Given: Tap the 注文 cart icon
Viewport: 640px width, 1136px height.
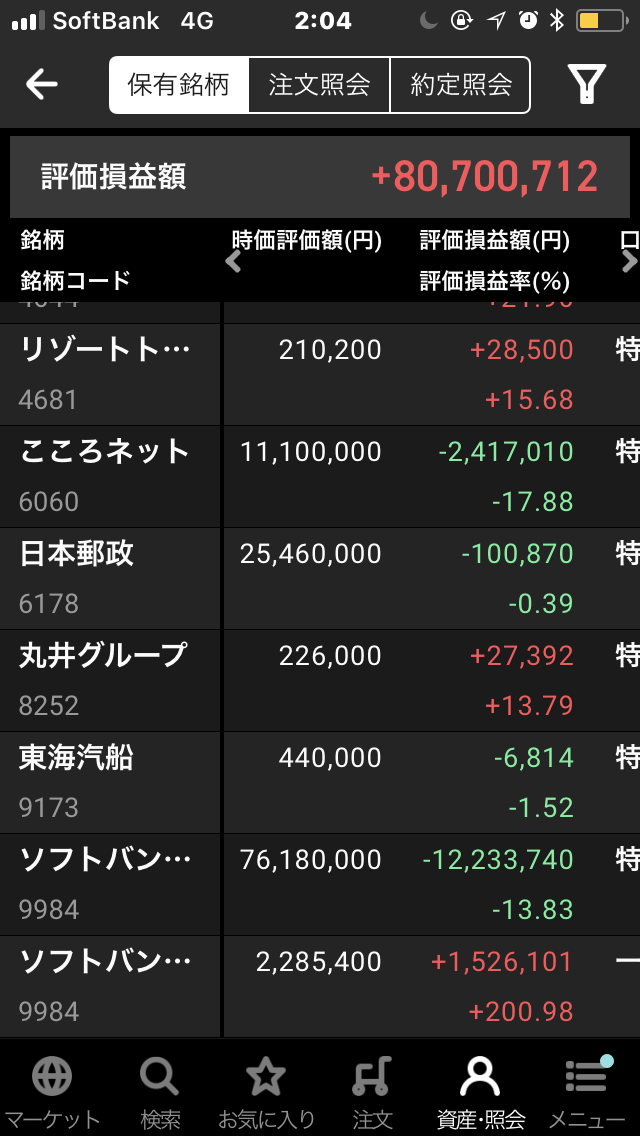Looking at the screenshot, I should pos(373,1077).
